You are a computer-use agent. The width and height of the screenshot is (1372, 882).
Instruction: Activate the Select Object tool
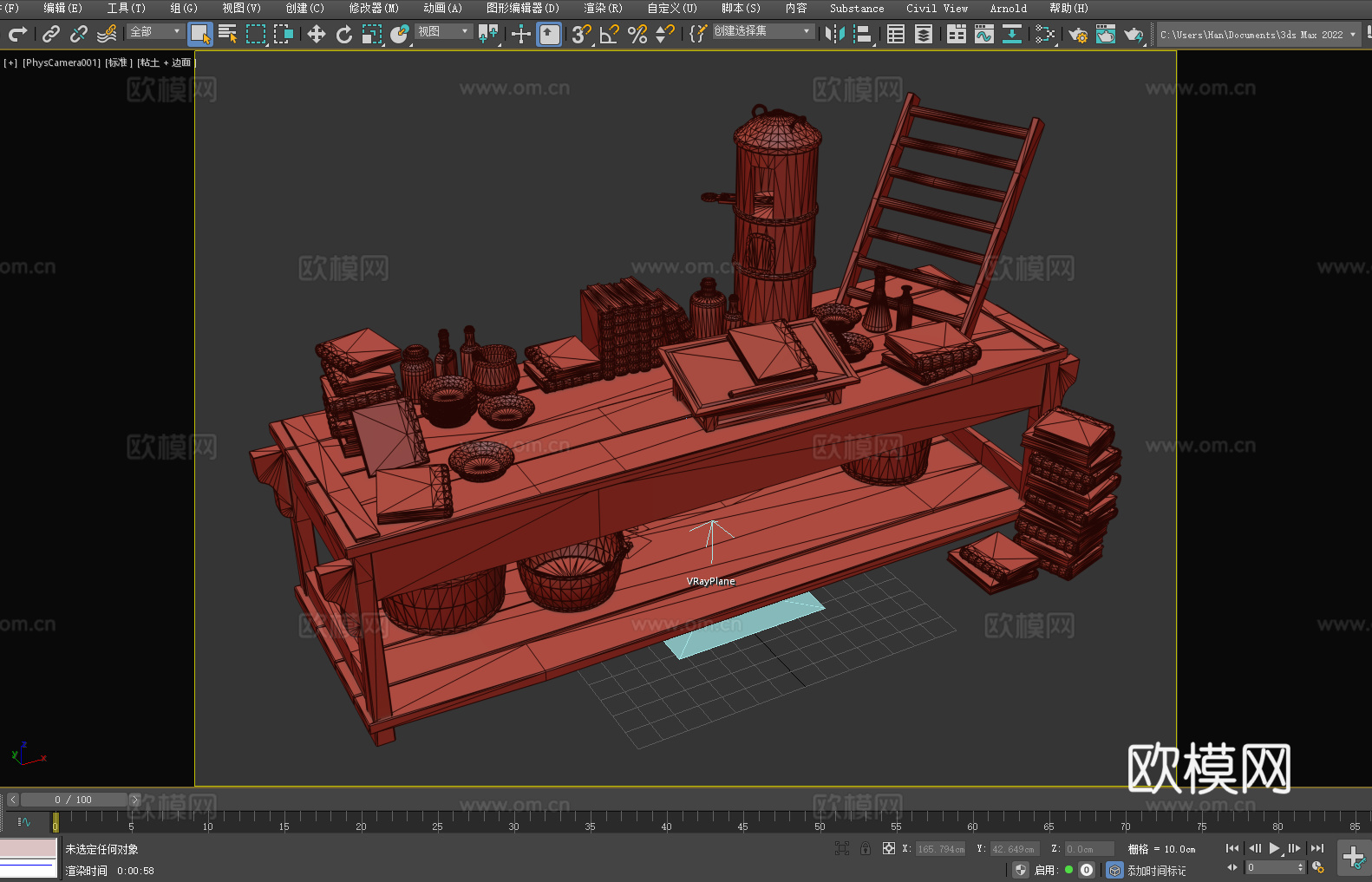[200, 34]
